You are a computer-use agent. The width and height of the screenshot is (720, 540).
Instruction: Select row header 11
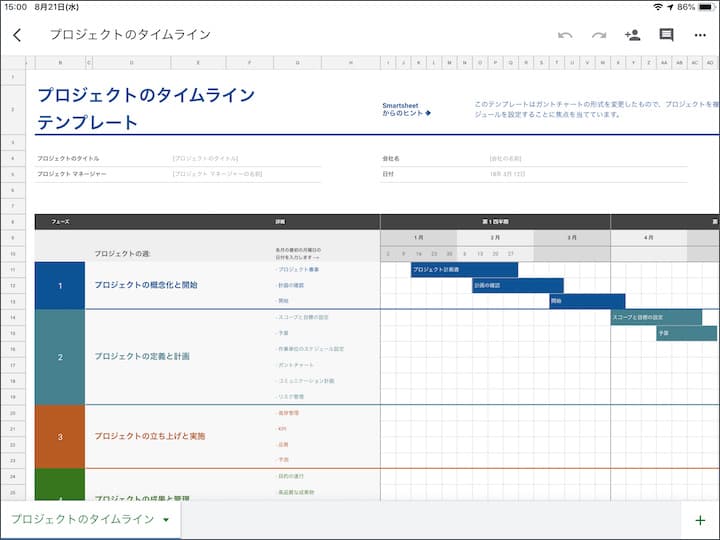tap(13, 270)
